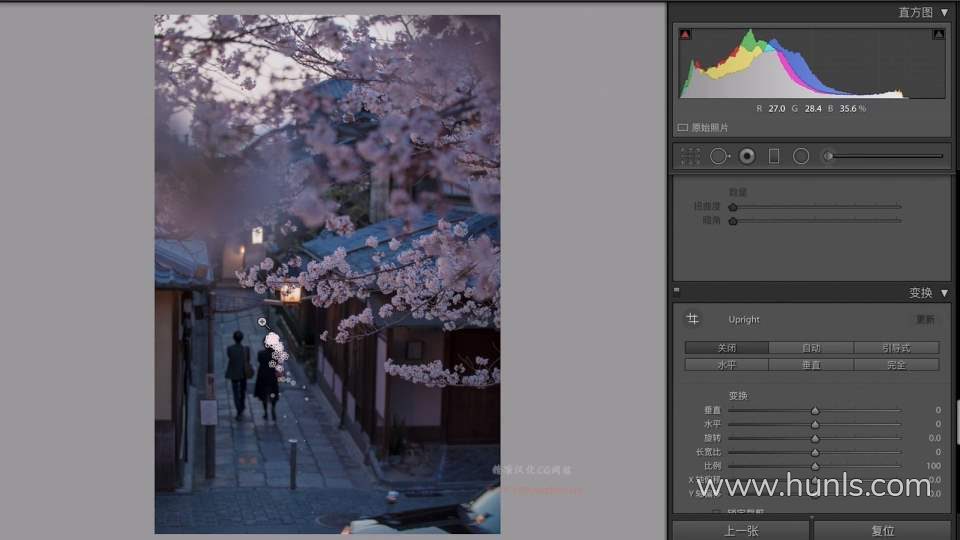Toggle the shadow clipping indicator in histogram
The height and width of the screenshot is (540, 960).
point(685,34)
